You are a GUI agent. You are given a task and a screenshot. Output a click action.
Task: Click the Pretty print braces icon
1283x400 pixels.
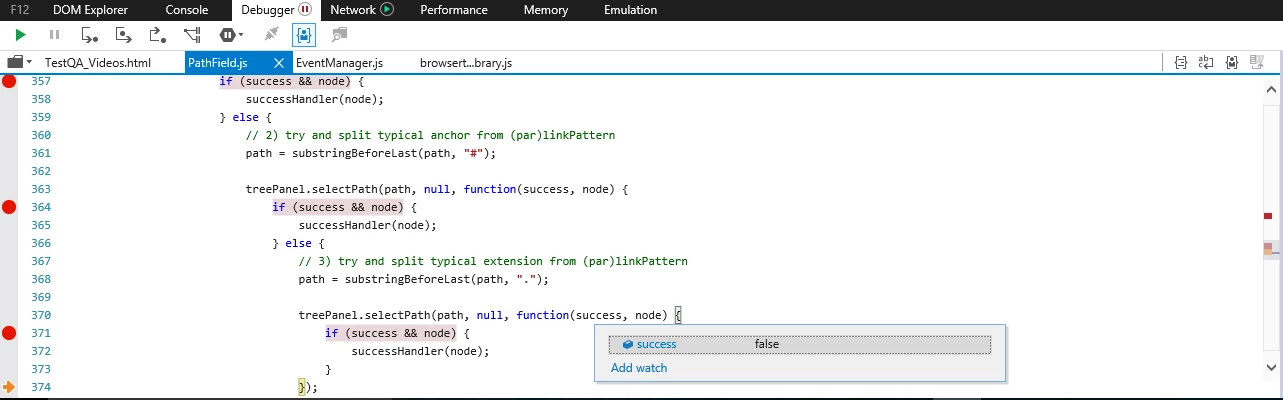point(1181,62)
